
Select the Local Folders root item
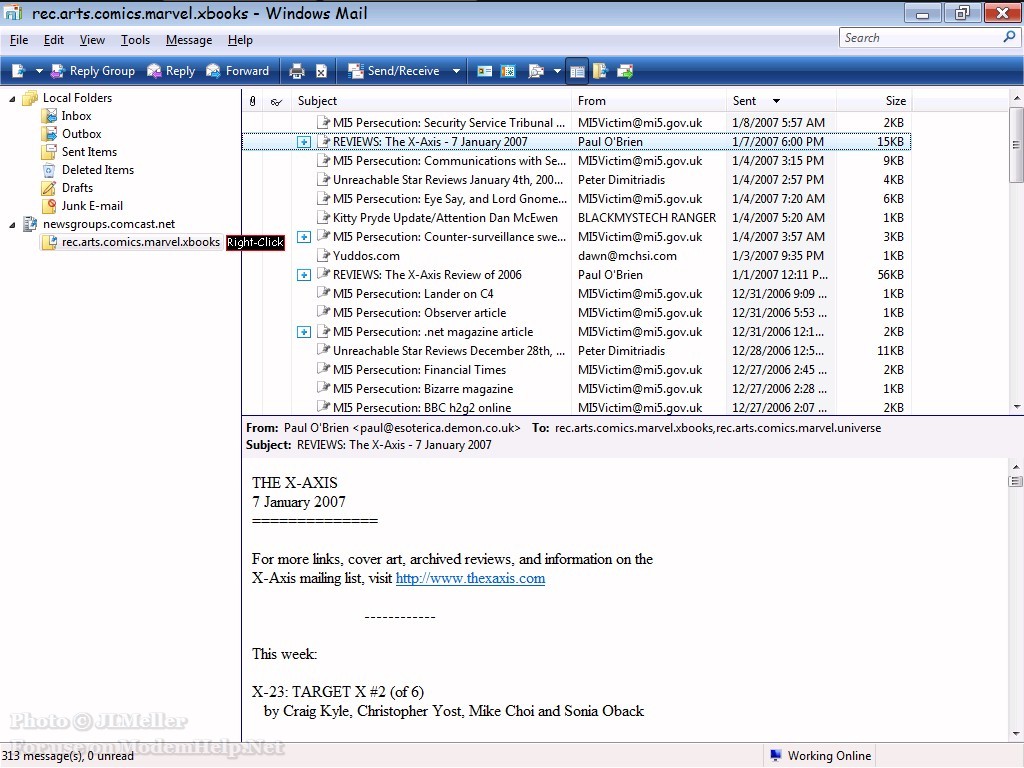click(x=77, y=98)
